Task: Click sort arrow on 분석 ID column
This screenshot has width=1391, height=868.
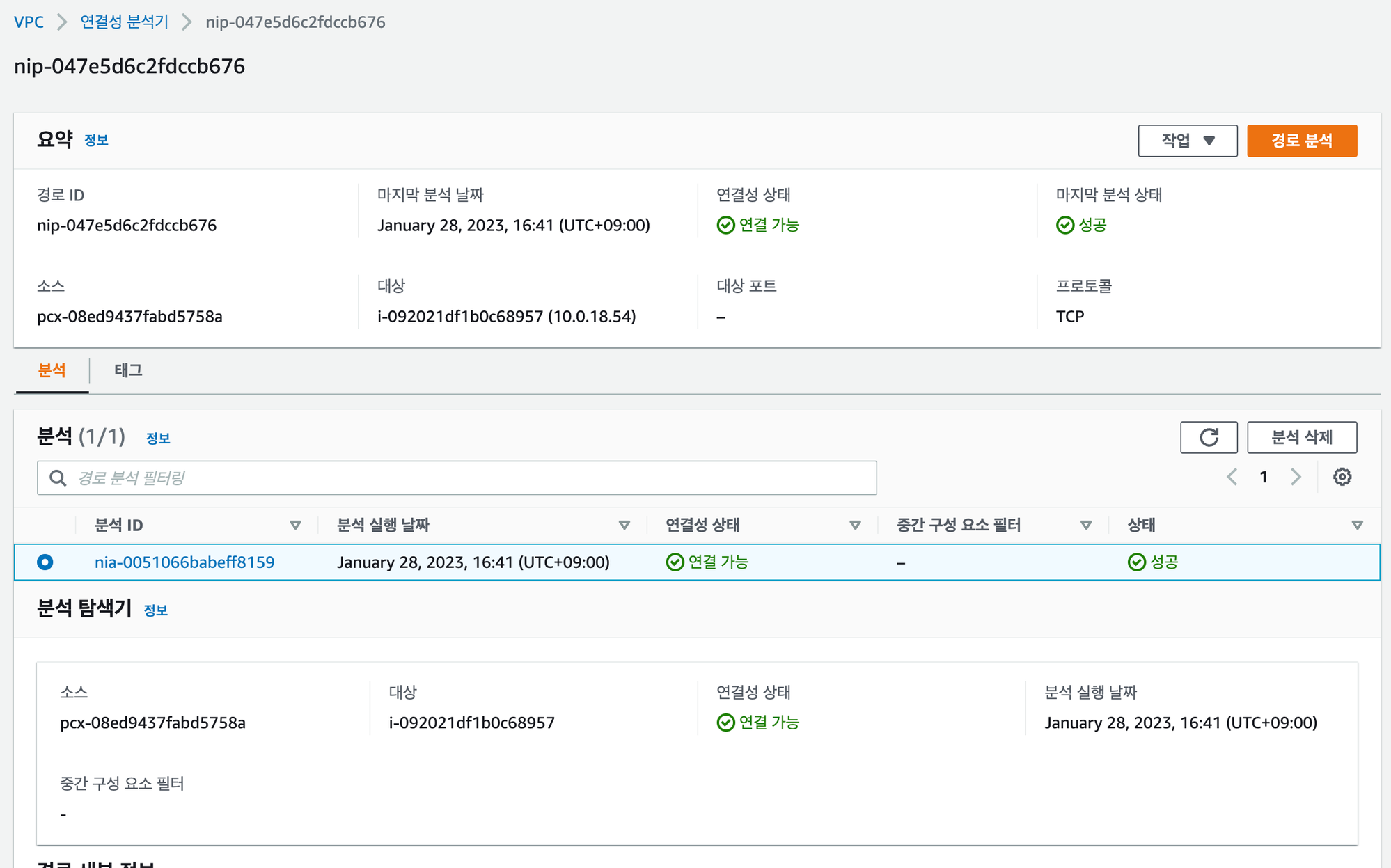Action: click(x=295, y=525)
